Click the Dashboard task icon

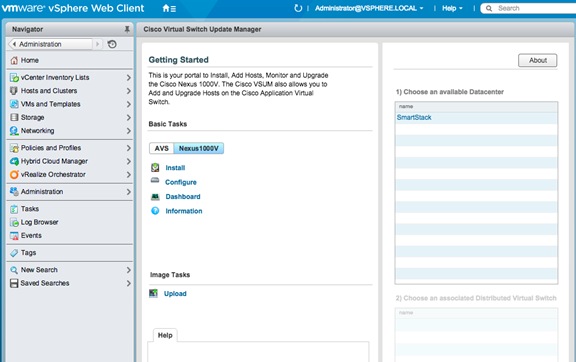click(155, 197)
